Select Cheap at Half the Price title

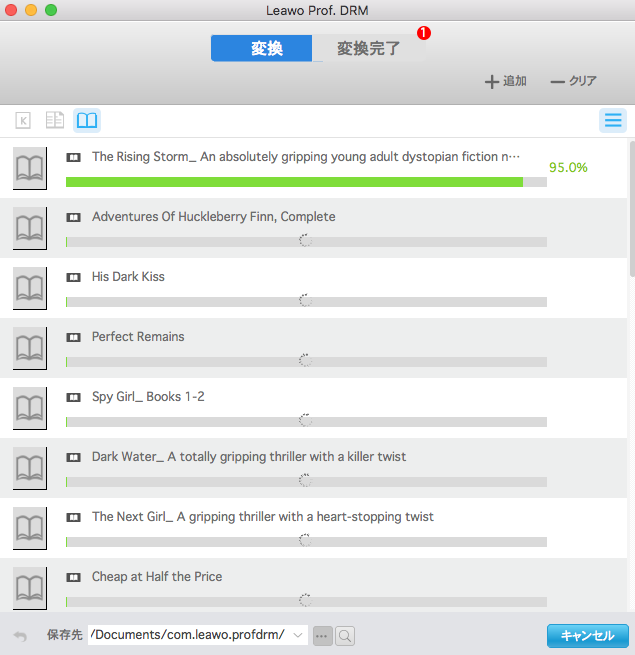point(157,576)
